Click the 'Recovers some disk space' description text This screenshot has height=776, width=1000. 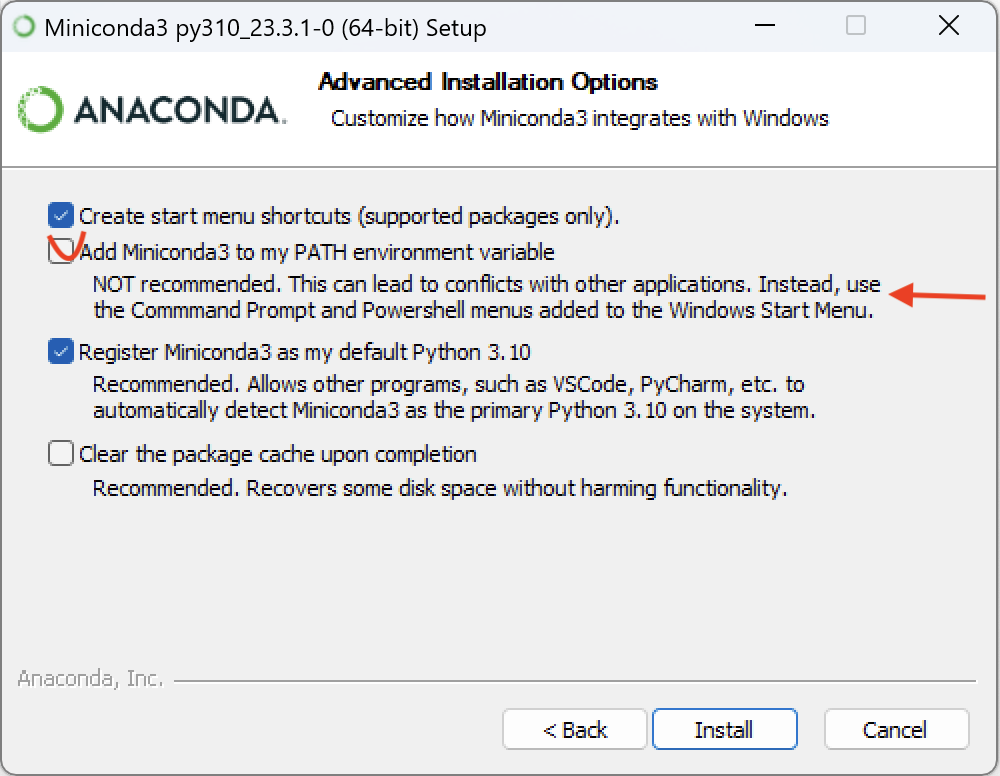click(440, 489)
